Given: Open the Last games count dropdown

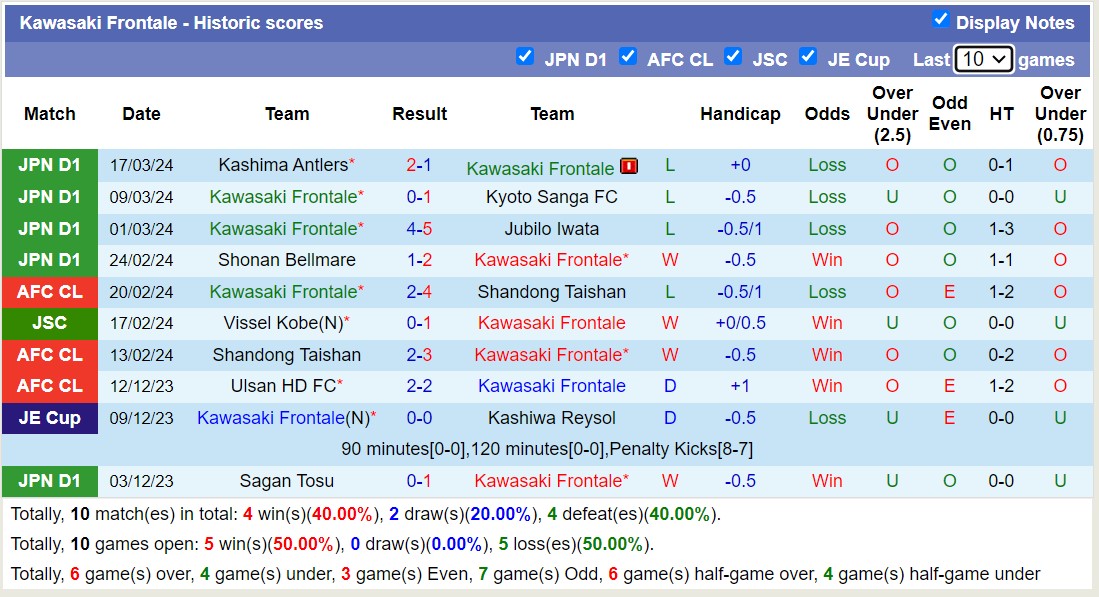Looking at the screenshot, I should pyautogui.click(x=981, y=59).
